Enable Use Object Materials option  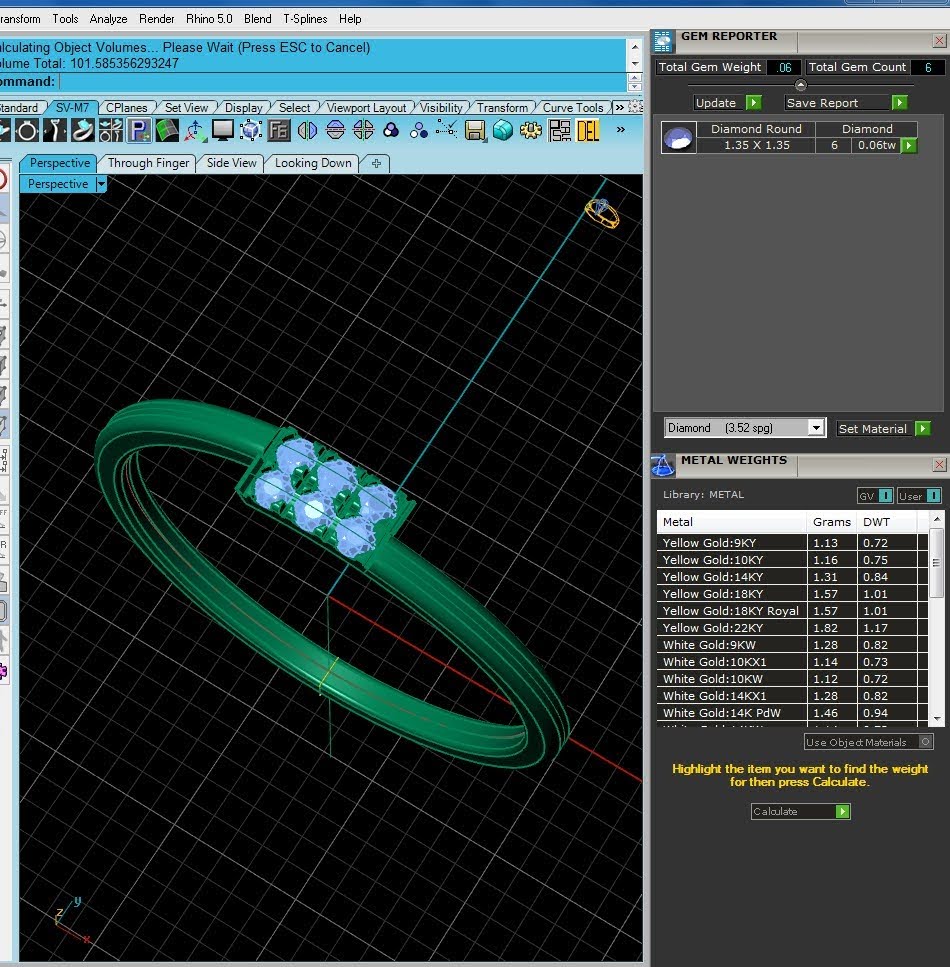868,742
